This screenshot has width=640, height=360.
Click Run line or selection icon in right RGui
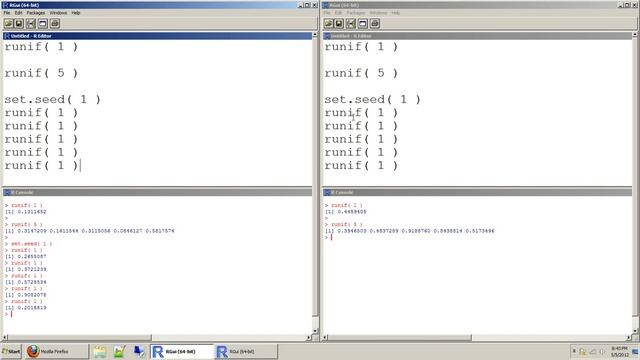click(351, 23)
